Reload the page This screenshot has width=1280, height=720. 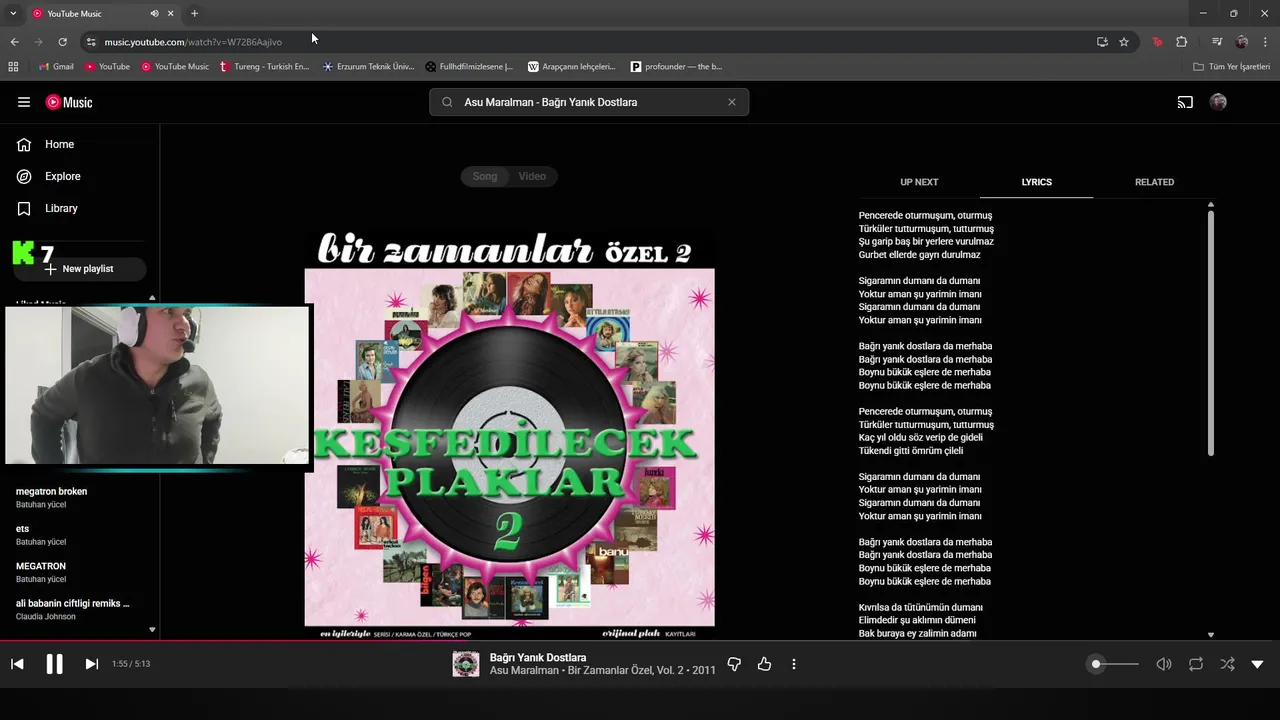tap(62, 42)
